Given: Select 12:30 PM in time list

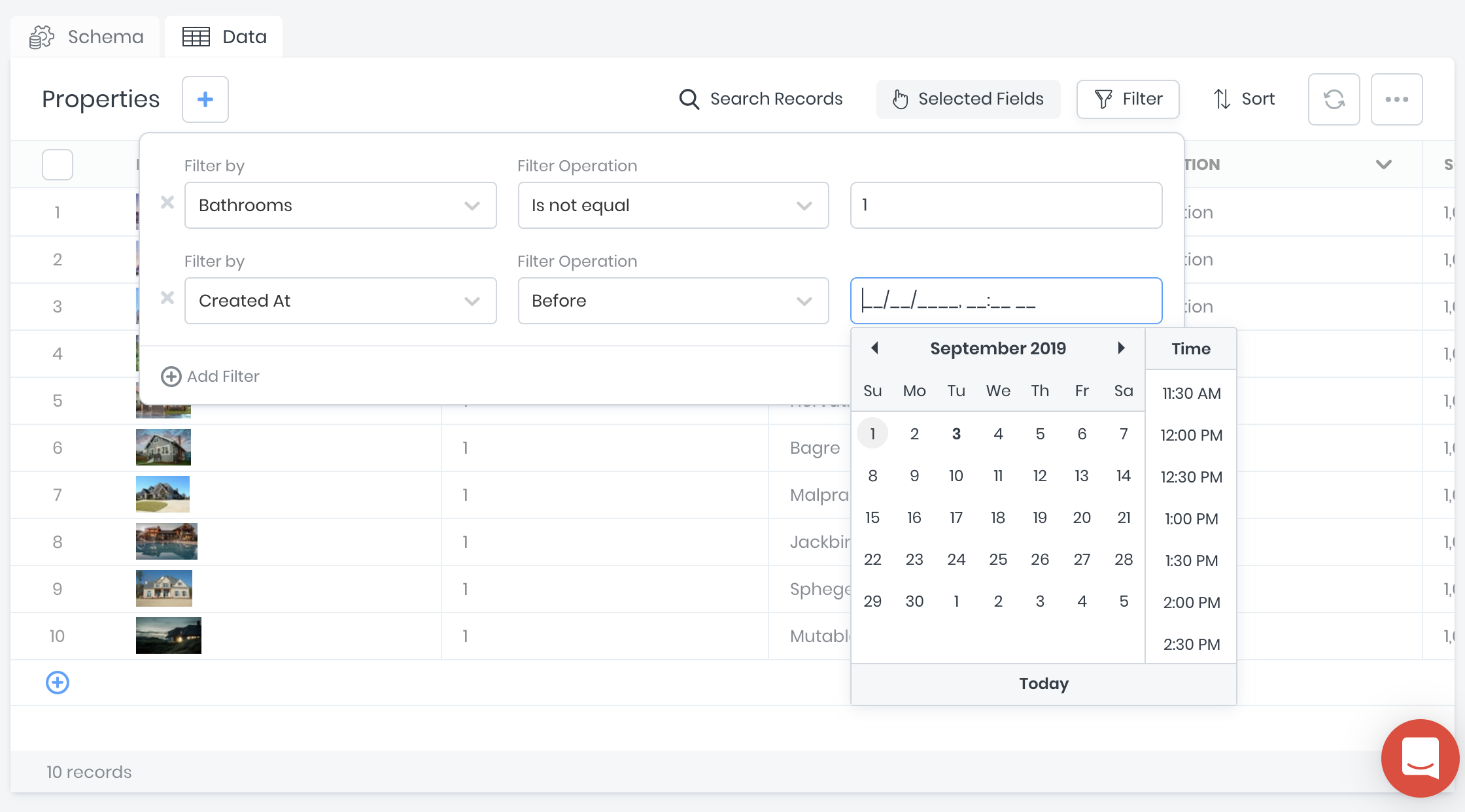Looking at the screenshot, I should 1191,477.
